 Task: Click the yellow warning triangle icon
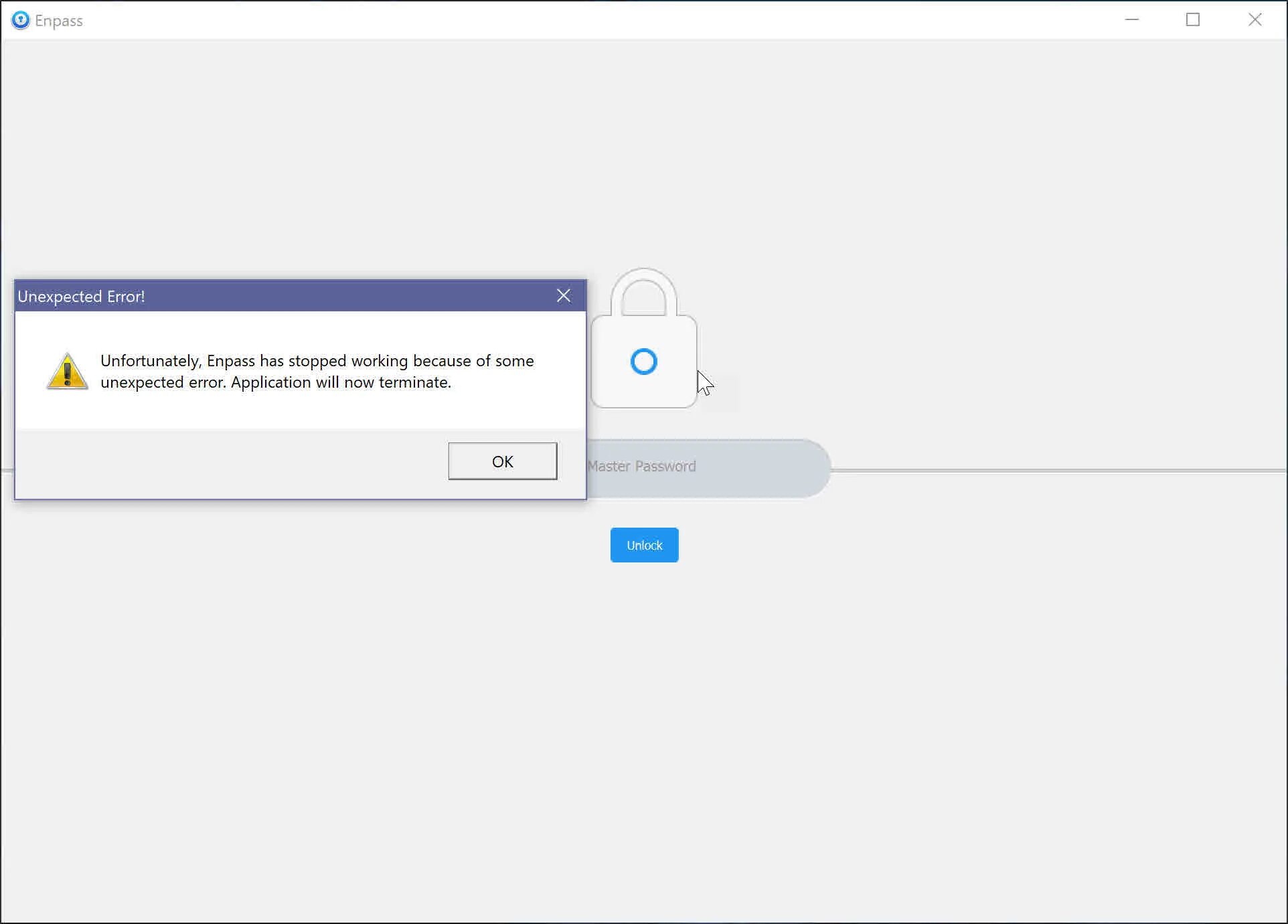pyautogui.click(x=68, y=371)
